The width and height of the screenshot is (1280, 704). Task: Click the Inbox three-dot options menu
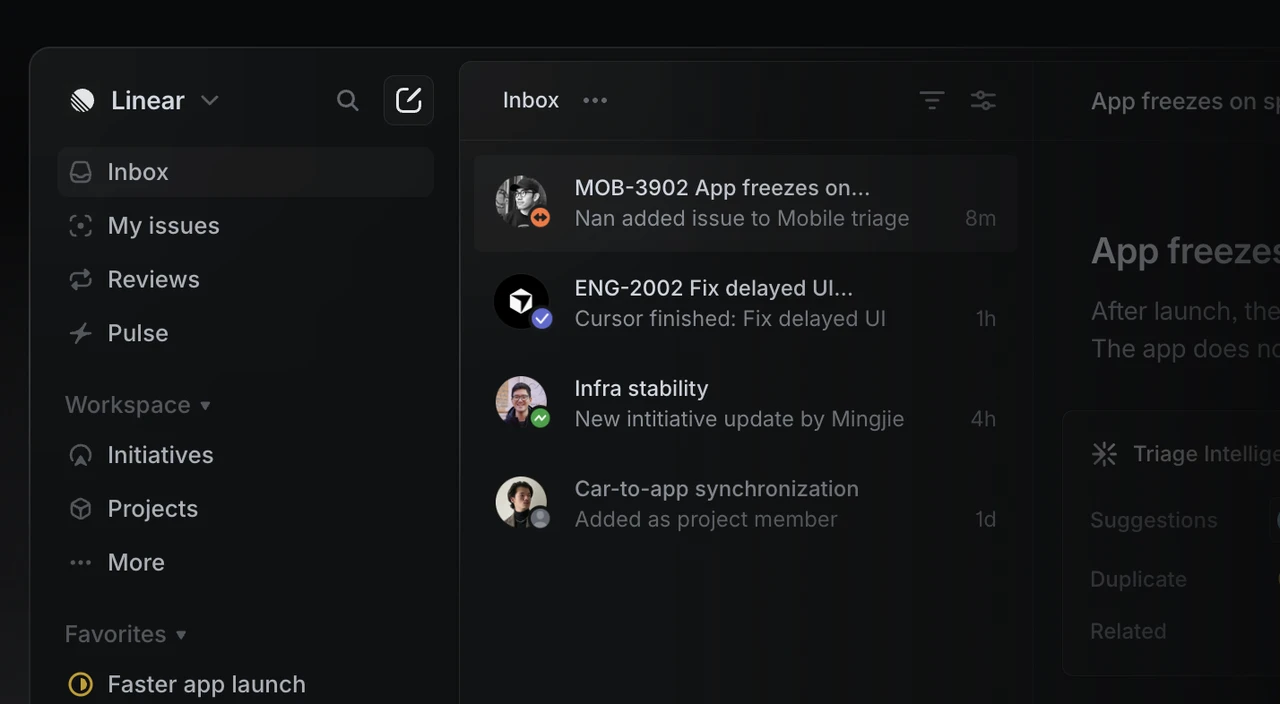(595, 100)
